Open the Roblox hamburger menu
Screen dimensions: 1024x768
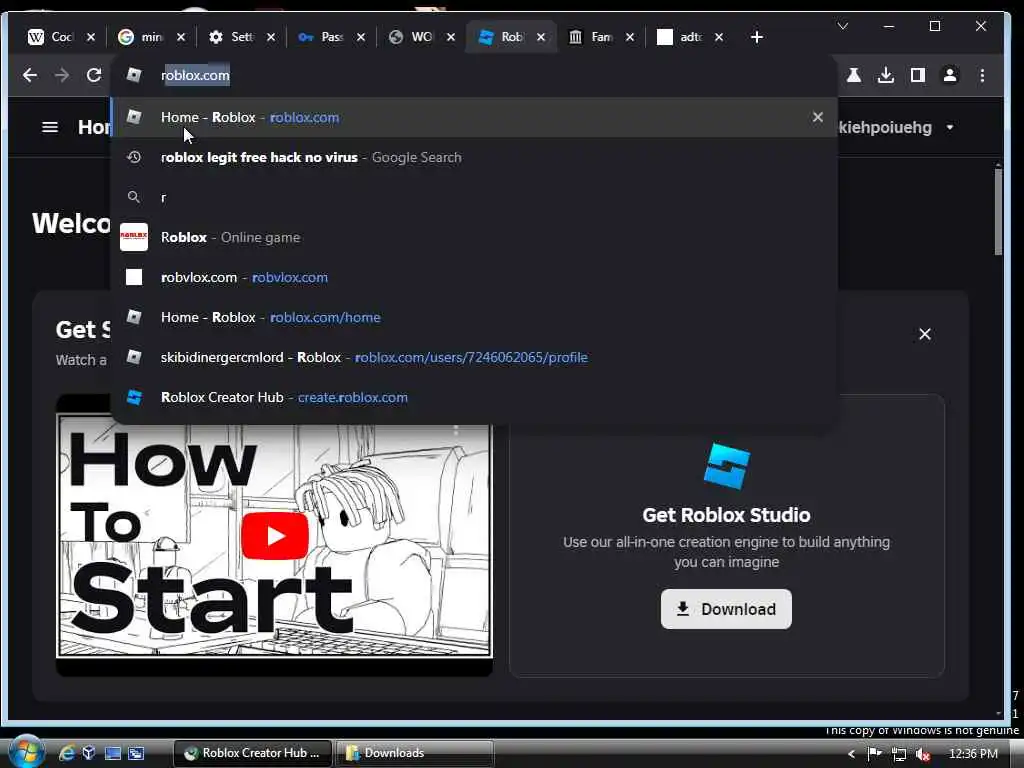pos(50,127)
